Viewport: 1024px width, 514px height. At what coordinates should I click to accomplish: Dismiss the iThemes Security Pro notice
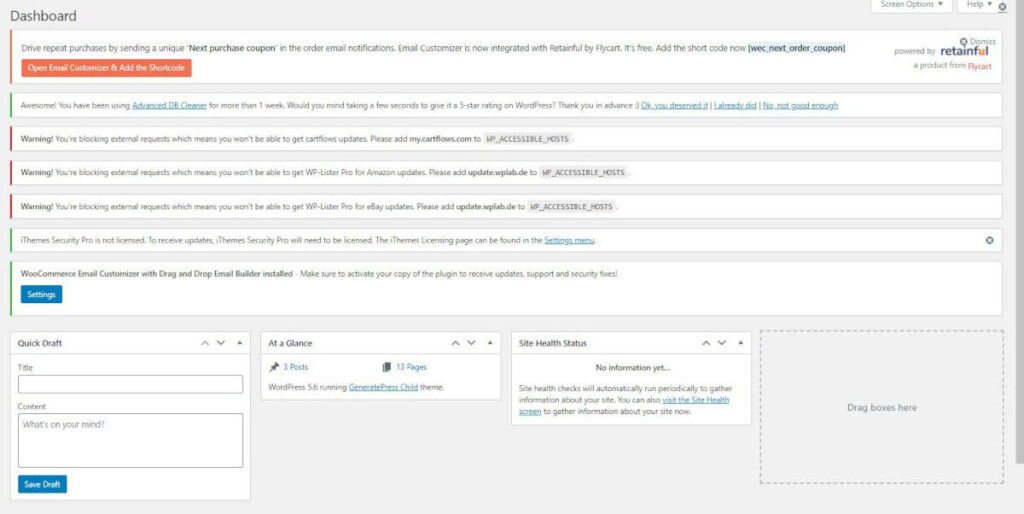[x=989, y=240]
